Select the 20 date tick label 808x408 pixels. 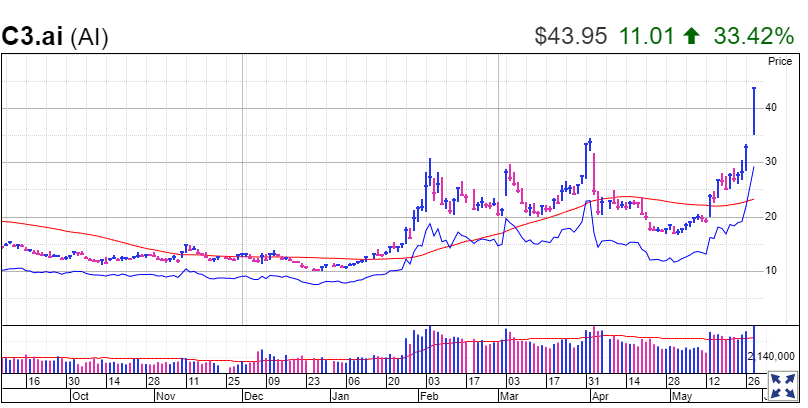(x=394, y=382)
